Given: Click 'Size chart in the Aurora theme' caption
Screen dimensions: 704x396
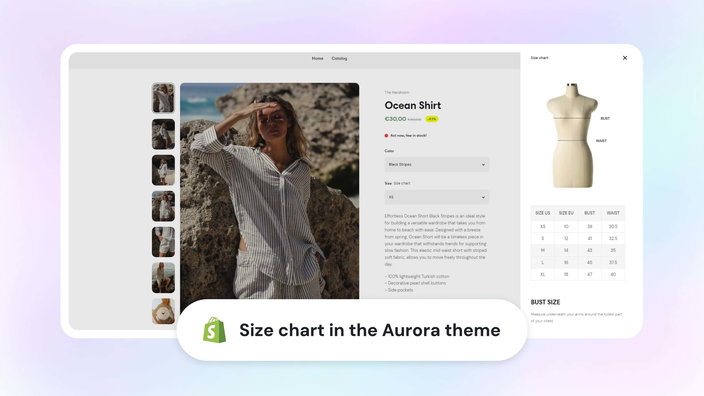Looking at the screenshot, I should [x=370, y=330].
